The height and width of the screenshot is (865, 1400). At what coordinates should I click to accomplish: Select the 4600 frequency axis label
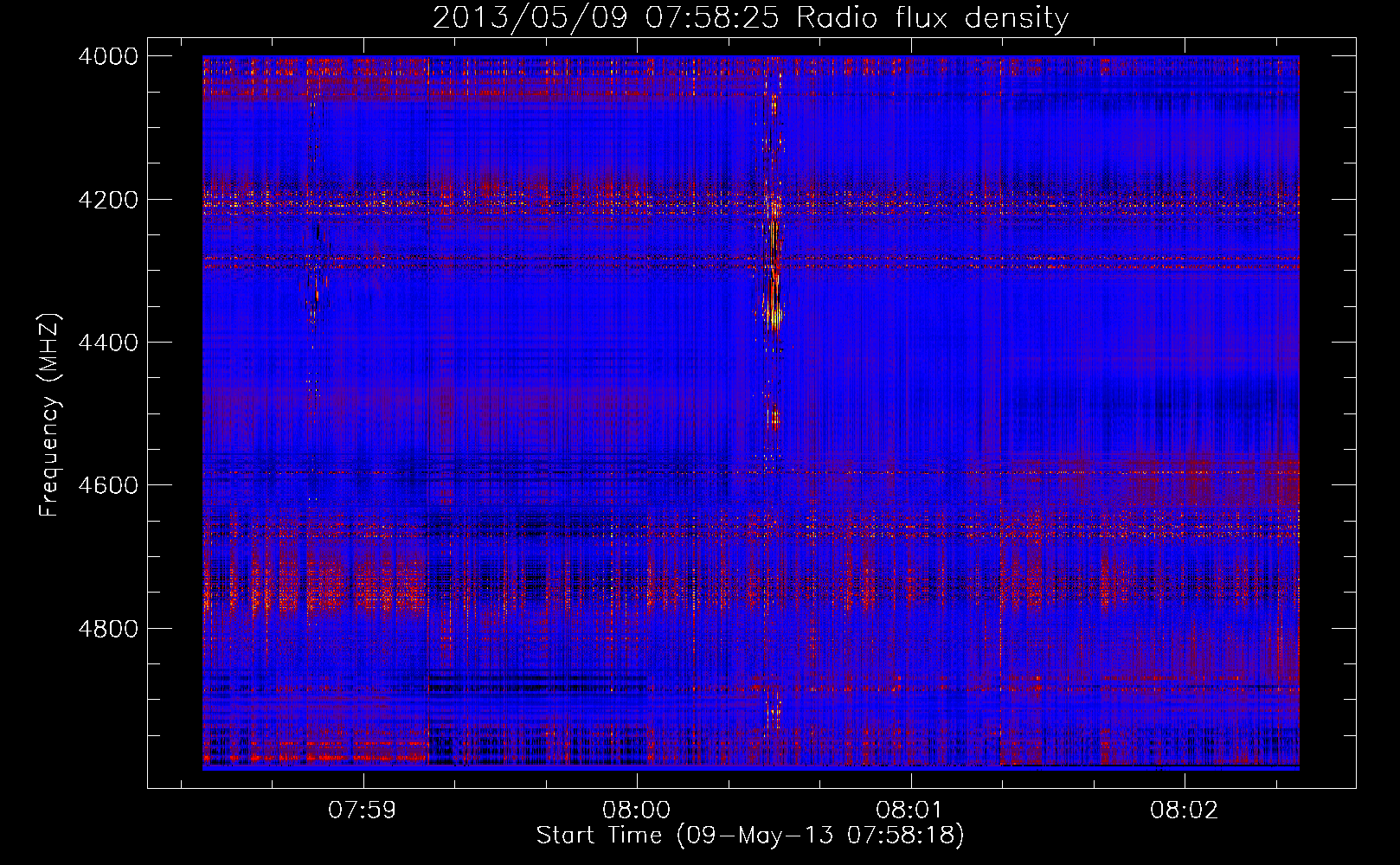click(108, 485)
